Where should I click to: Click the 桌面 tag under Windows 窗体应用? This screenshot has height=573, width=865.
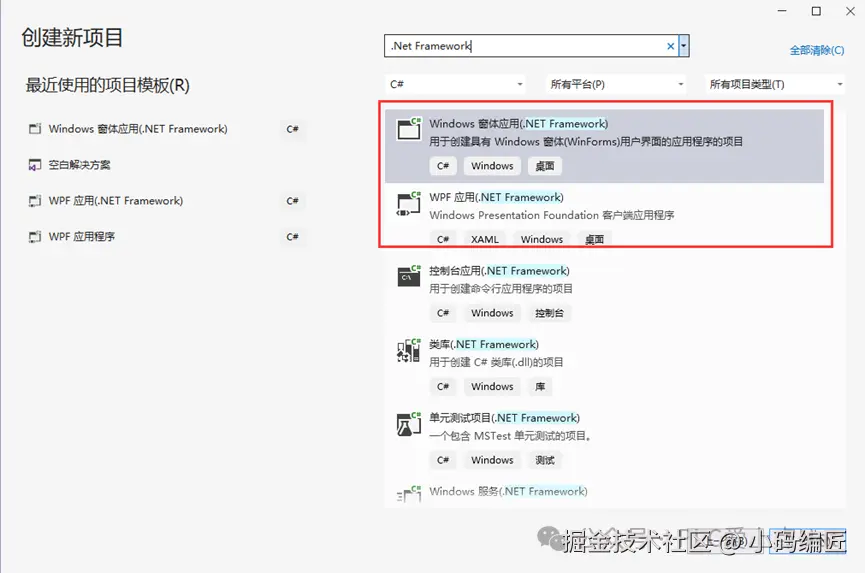click(544, 166)
